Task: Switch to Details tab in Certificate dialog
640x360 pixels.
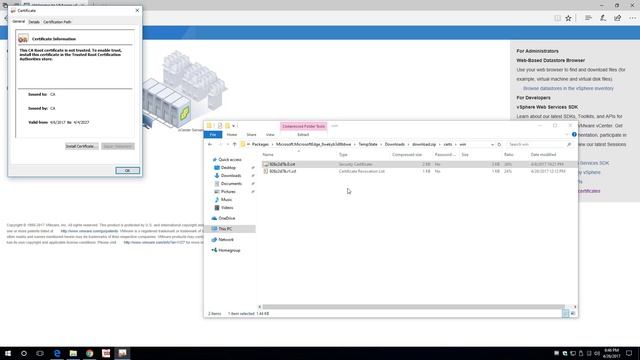Action: 34,22
